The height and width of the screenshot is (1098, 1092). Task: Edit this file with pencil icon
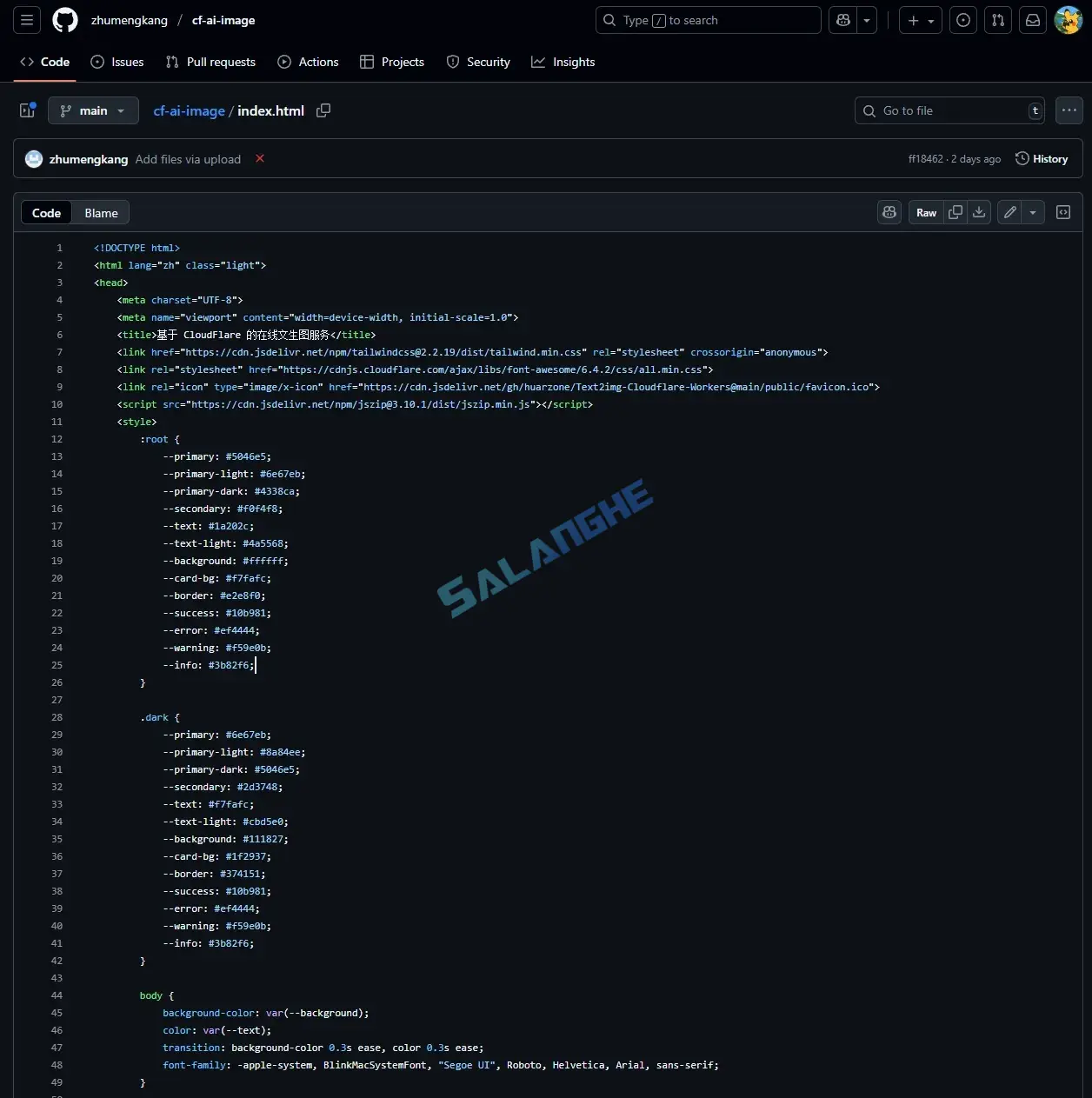click(x=1009, y=212)
